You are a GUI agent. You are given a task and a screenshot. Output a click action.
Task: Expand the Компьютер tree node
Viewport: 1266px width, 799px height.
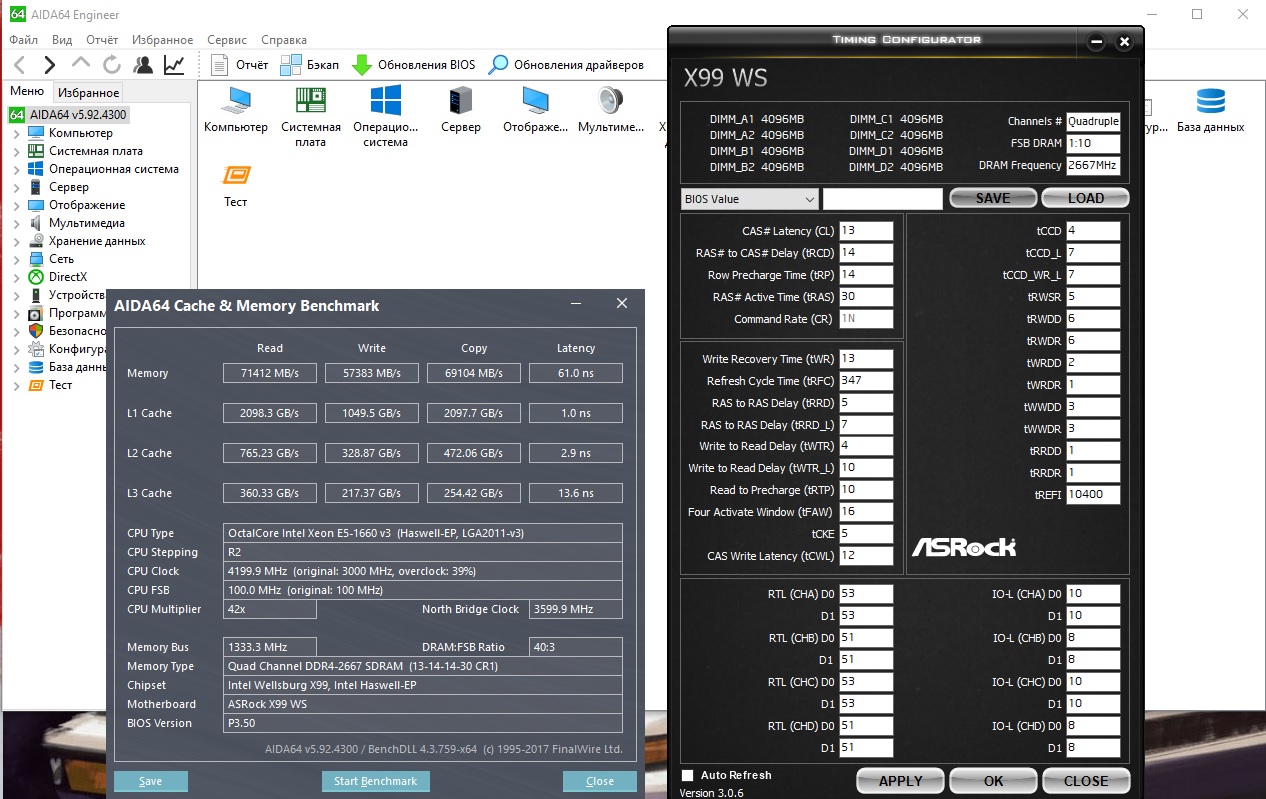[16, 133]
